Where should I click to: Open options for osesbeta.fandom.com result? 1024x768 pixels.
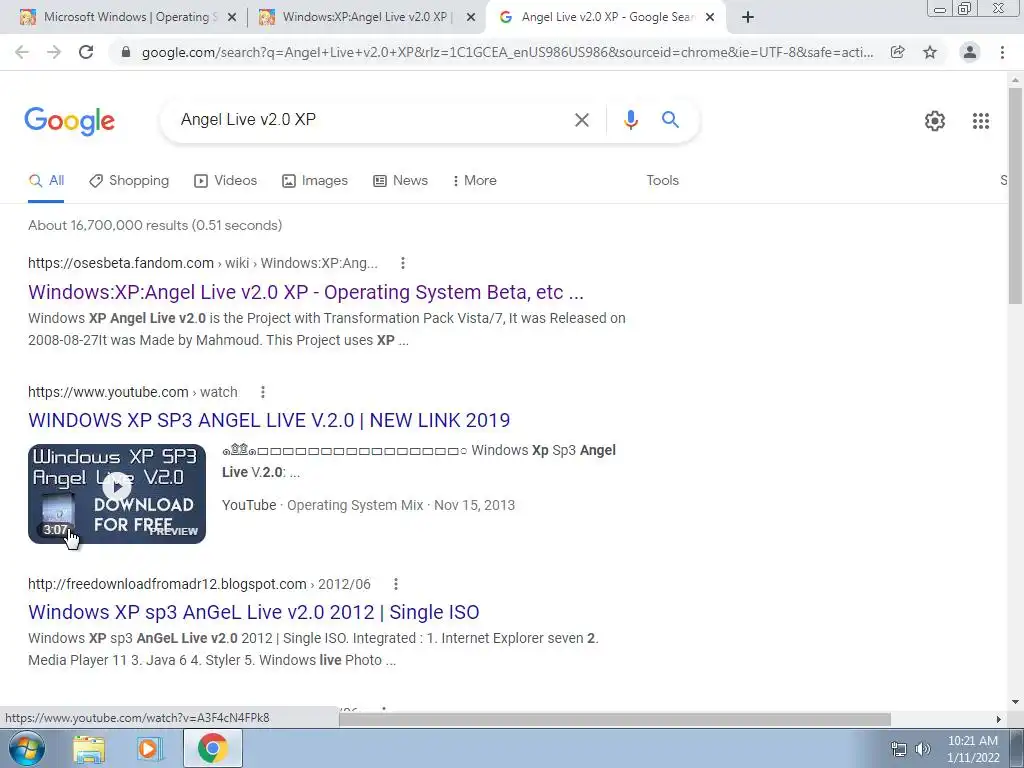tap(403, 263)
